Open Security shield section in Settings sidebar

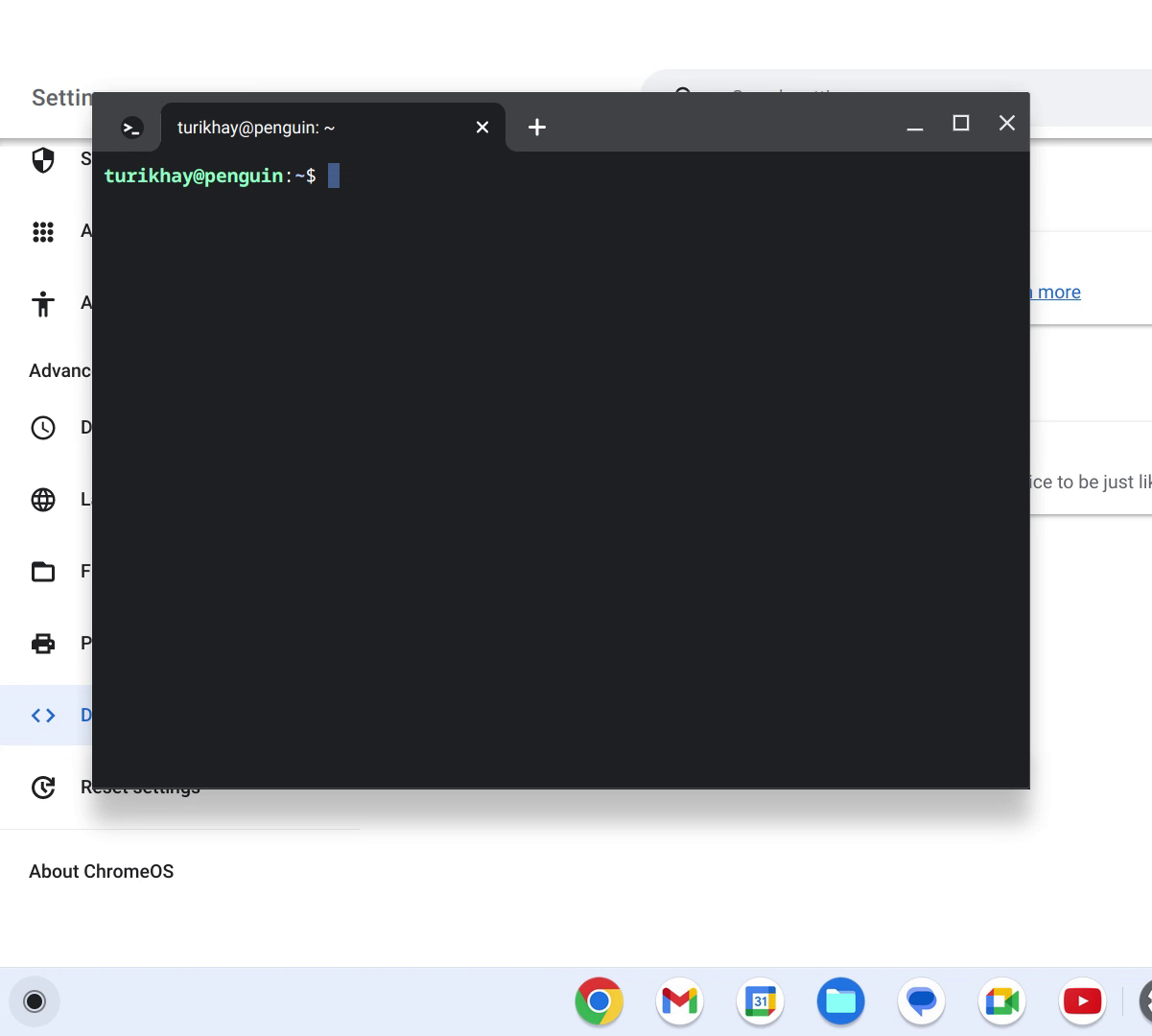pos(43,160)
